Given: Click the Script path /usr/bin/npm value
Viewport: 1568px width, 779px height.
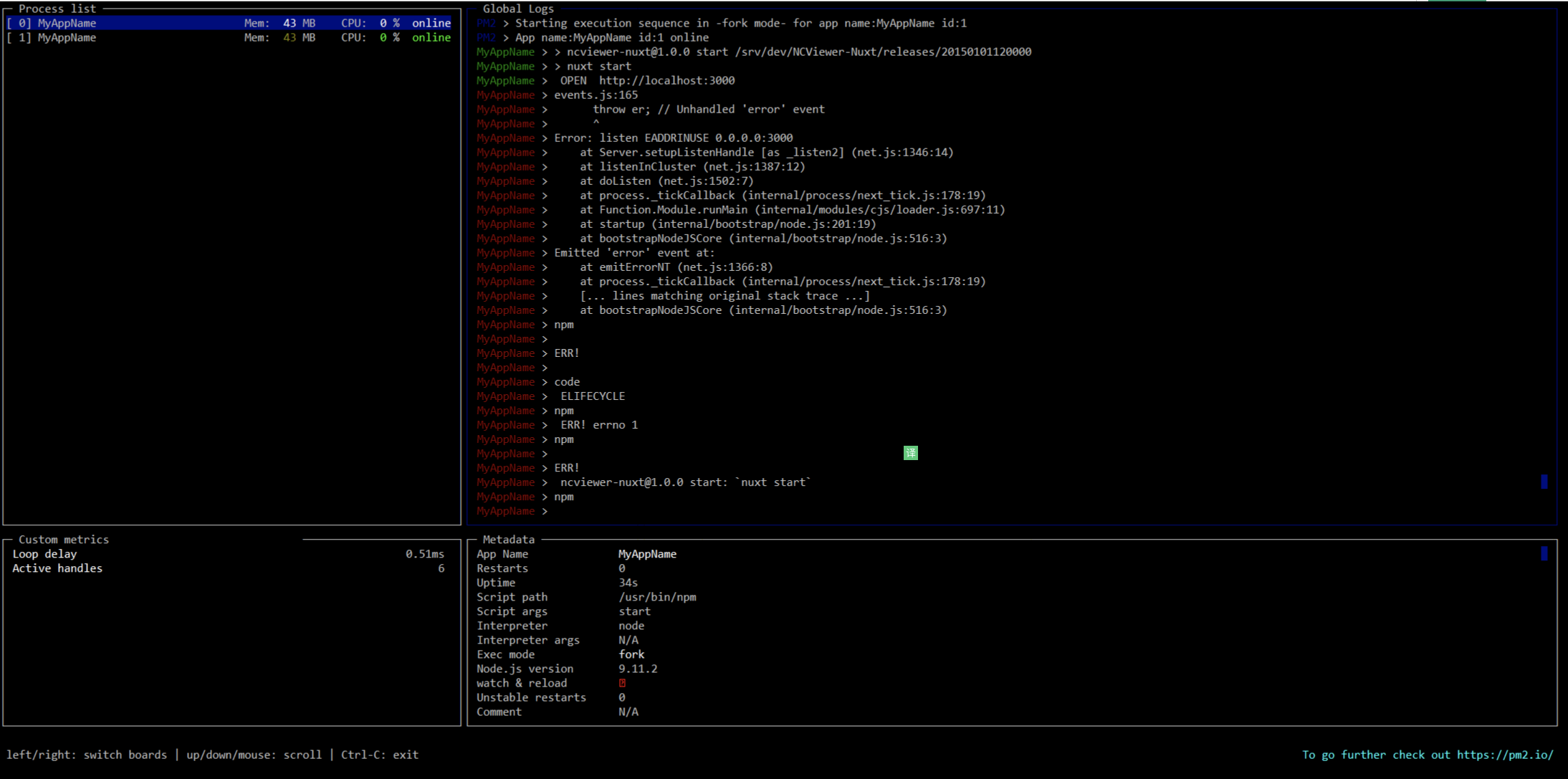Looking at the screenshot, I should 657,597.
